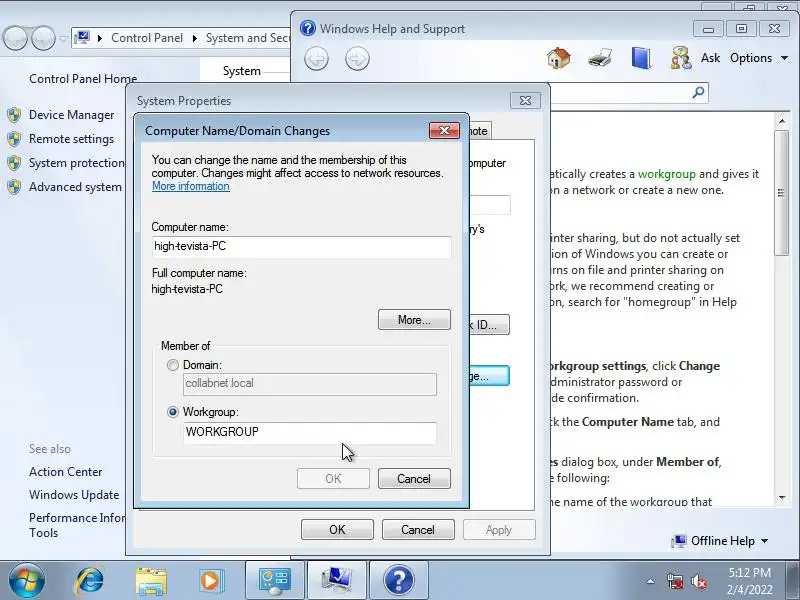Screen dimensions: 800x600
Task: Open the Windows Start orb
Action: point(27,580)
